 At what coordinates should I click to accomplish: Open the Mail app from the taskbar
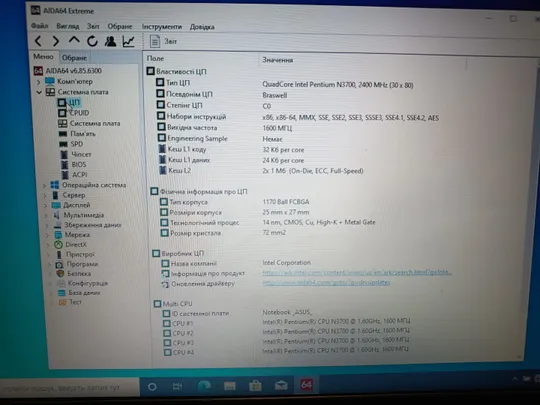pos(281,385)
